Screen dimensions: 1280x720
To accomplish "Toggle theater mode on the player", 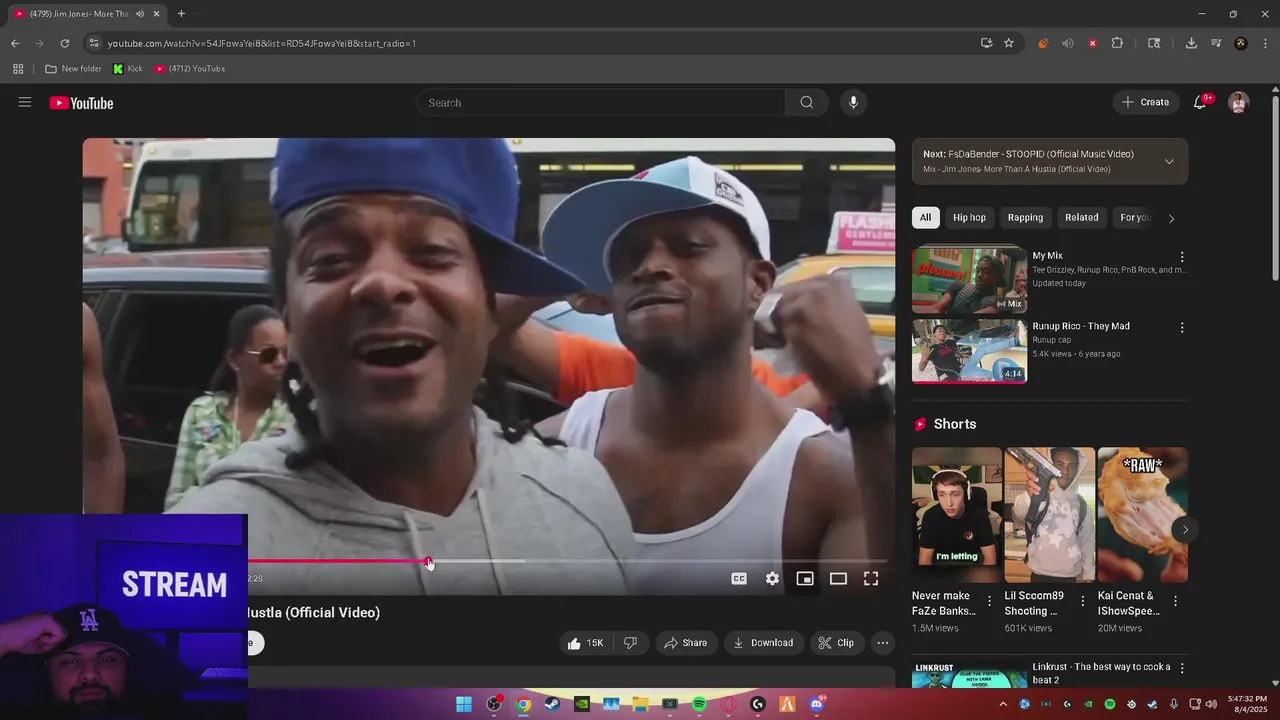I will pos(838,578).
